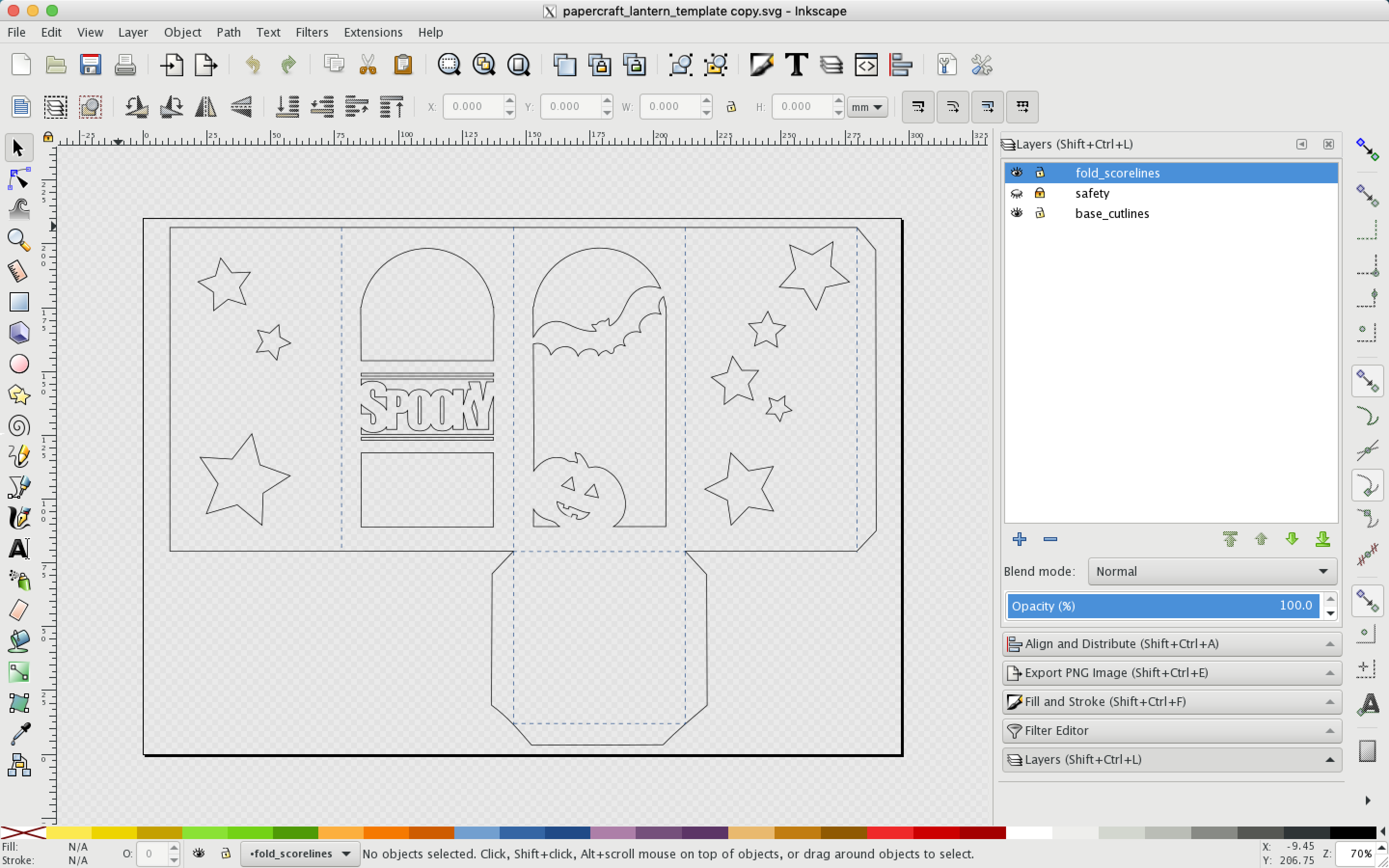Viewport: 1389px width, 868px height.
Task: Select the Gradient editor tool
Action: (19, 671)
